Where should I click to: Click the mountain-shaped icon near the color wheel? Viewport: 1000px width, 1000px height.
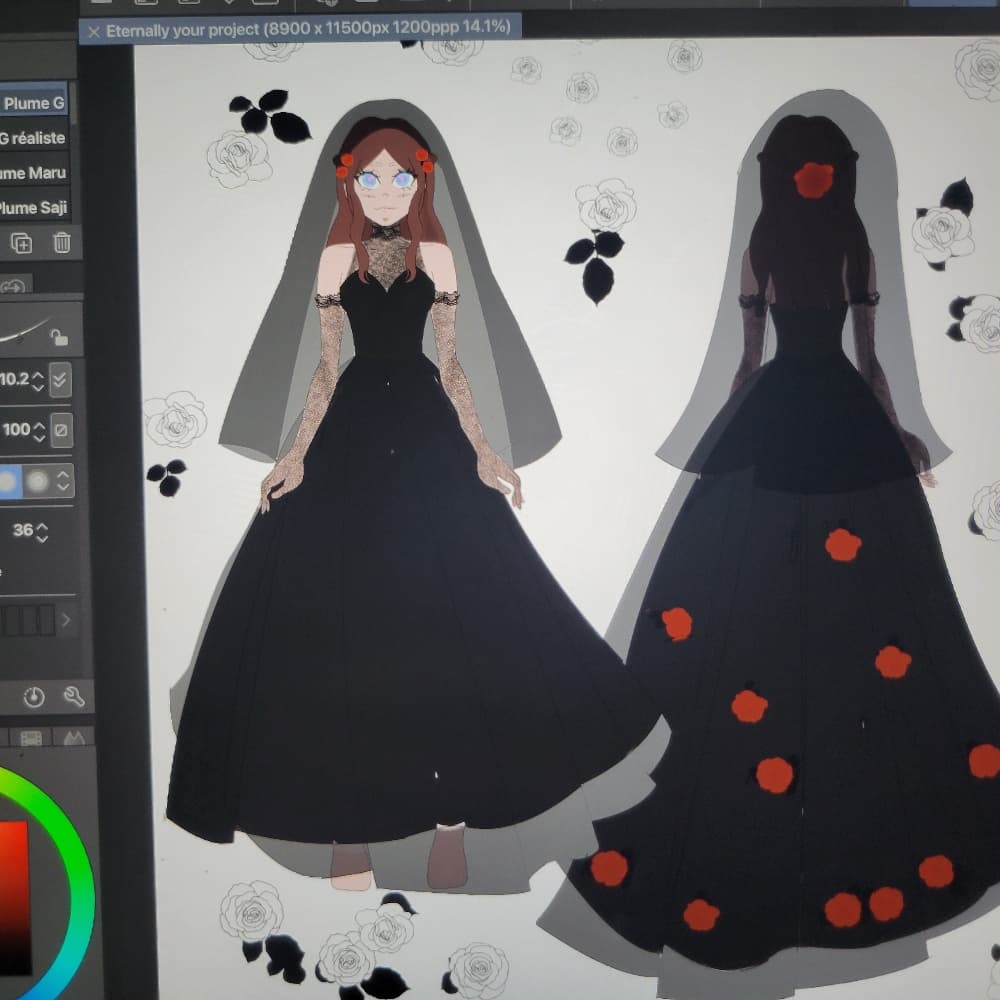[74, 738]
